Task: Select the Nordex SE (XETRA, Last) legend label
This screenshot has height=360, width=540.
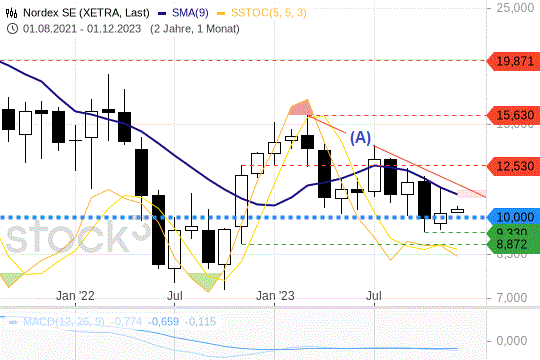Action: (86, 13)
